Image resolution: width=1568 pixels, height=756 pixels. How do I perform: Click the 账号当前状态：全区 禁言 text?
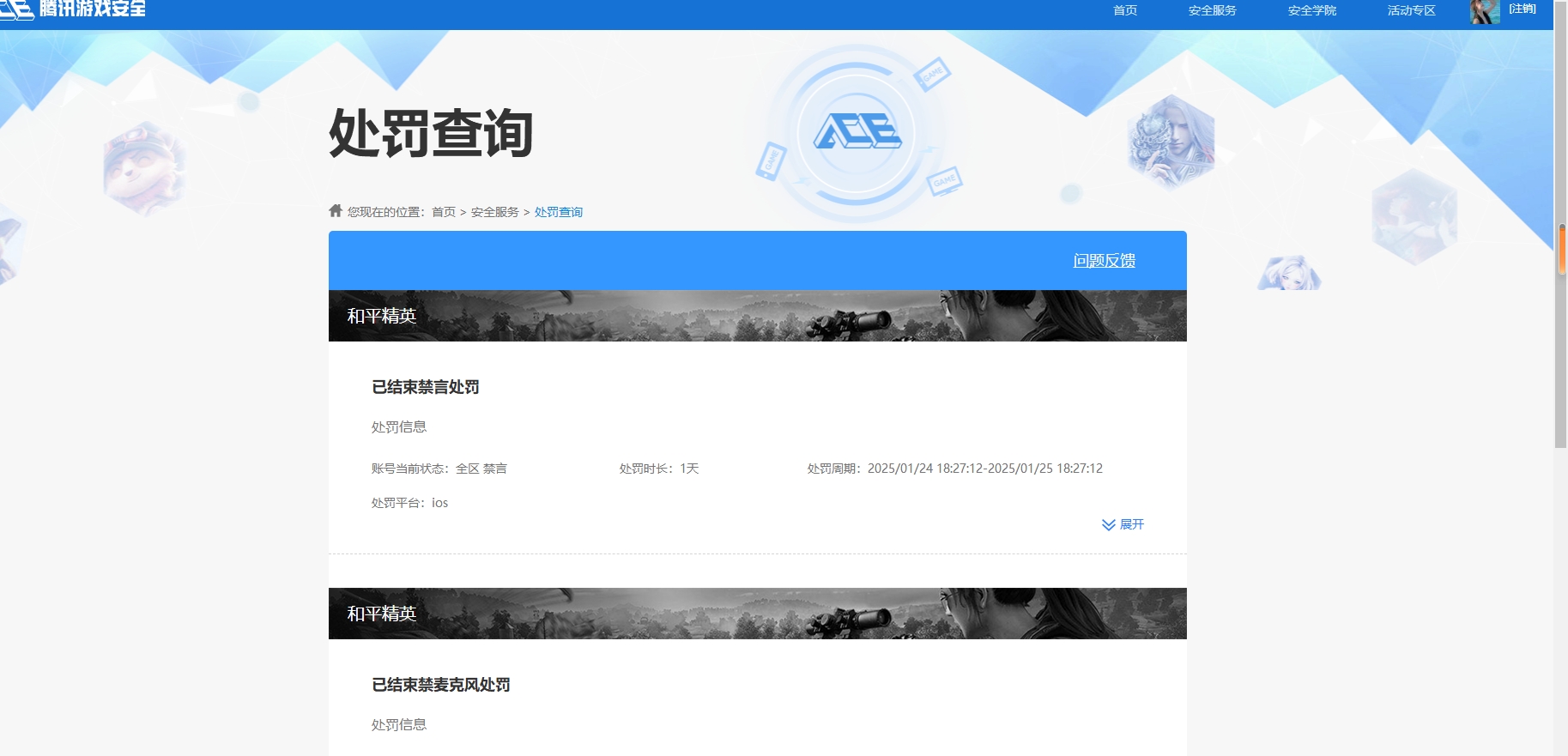click(x=439, y=469)
